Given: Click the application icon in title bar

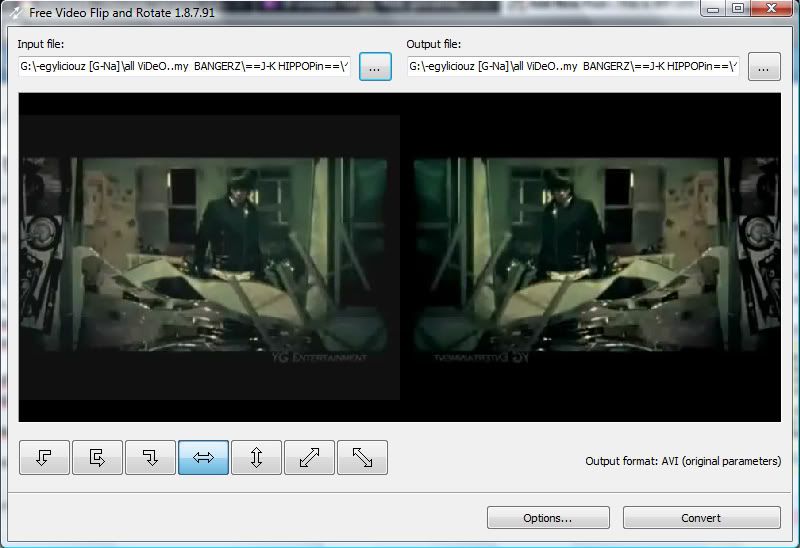Looking at the screenshot, I should [15, 12].
